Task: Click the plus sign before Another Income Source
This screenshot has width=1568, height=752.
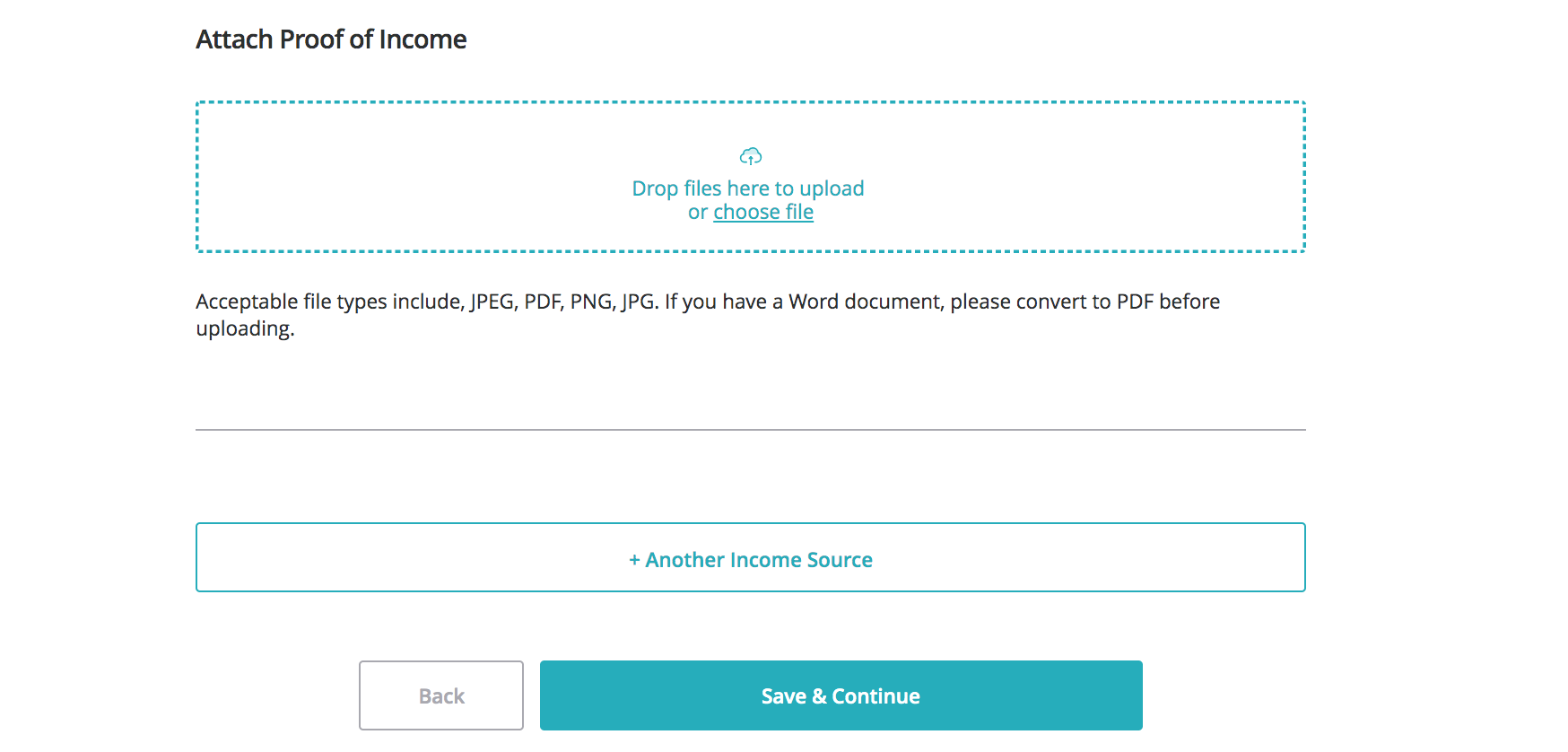Action: 634,560
